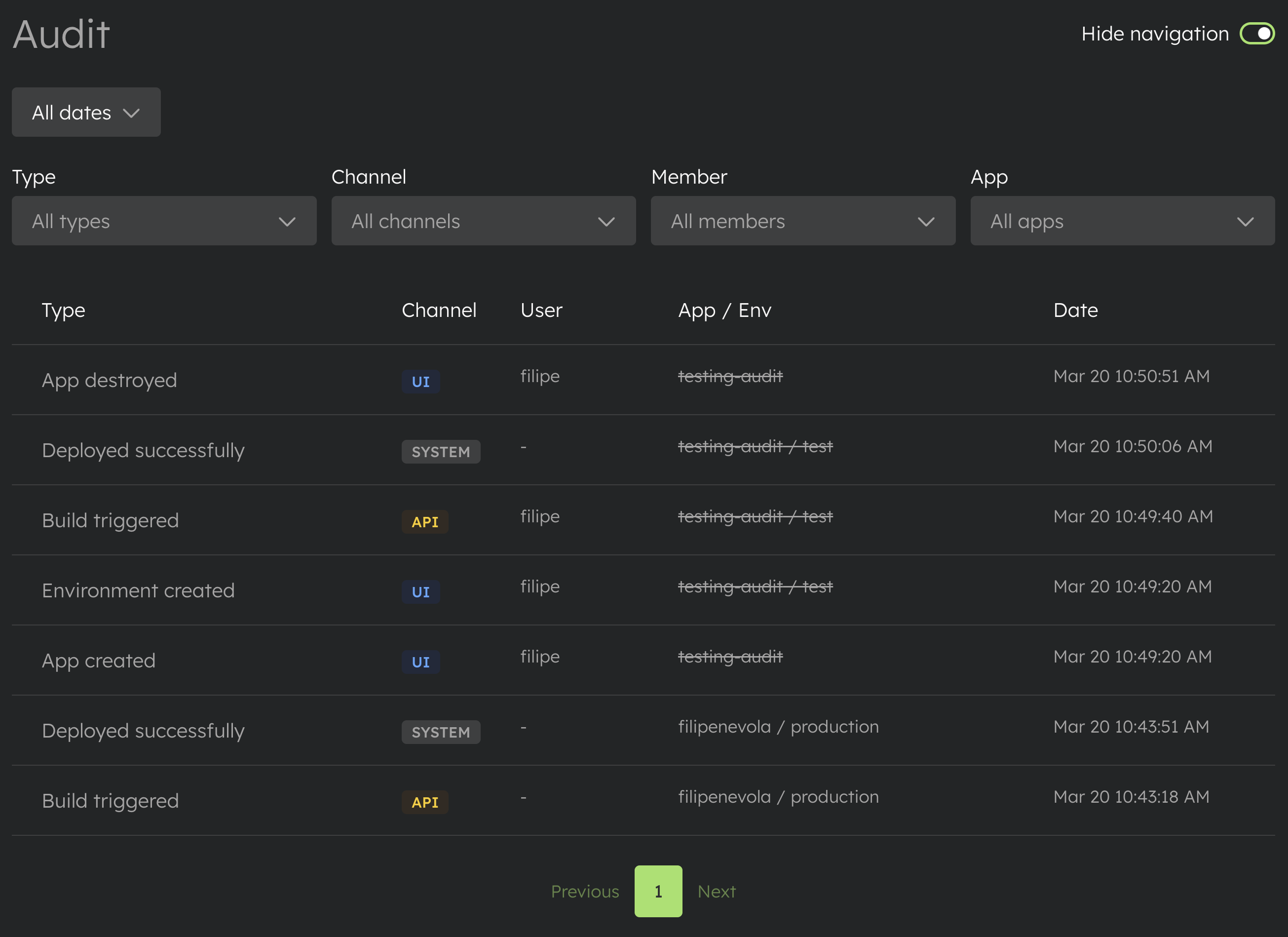Click the Type column header
This screenshot has height=937, width=1288.
point(63,310)
